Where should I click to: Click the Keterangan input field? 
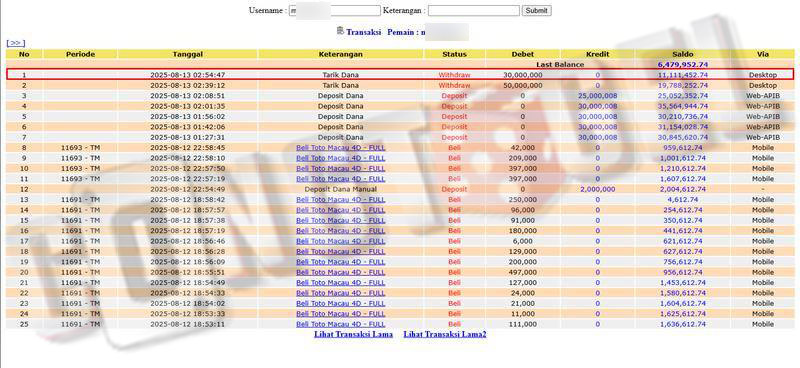(x=473, y=11)
